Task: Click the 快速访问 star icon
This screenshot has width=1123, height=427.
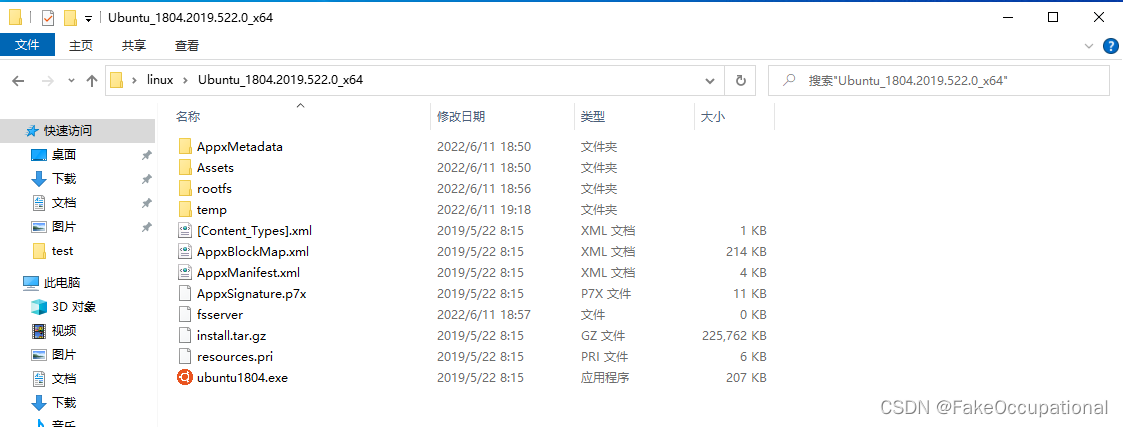Action: click(32, 131)
